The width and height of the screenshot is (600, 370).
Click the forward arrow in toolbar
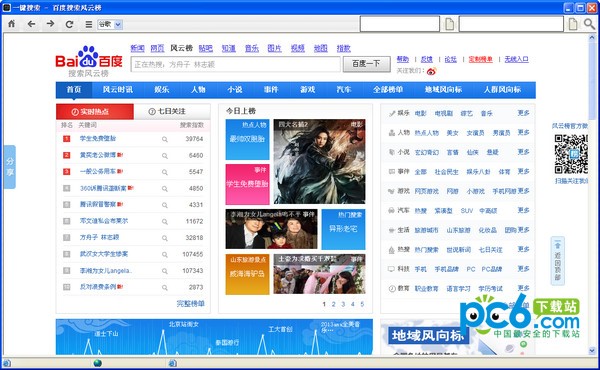[50, 24]
